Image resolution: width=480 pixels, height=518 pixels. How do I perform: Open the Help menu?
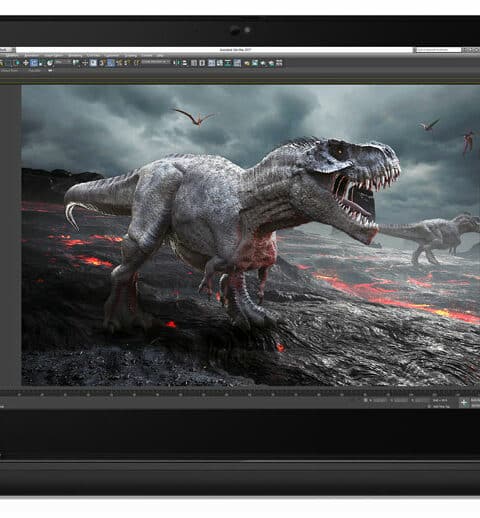[x=160, y=55]
